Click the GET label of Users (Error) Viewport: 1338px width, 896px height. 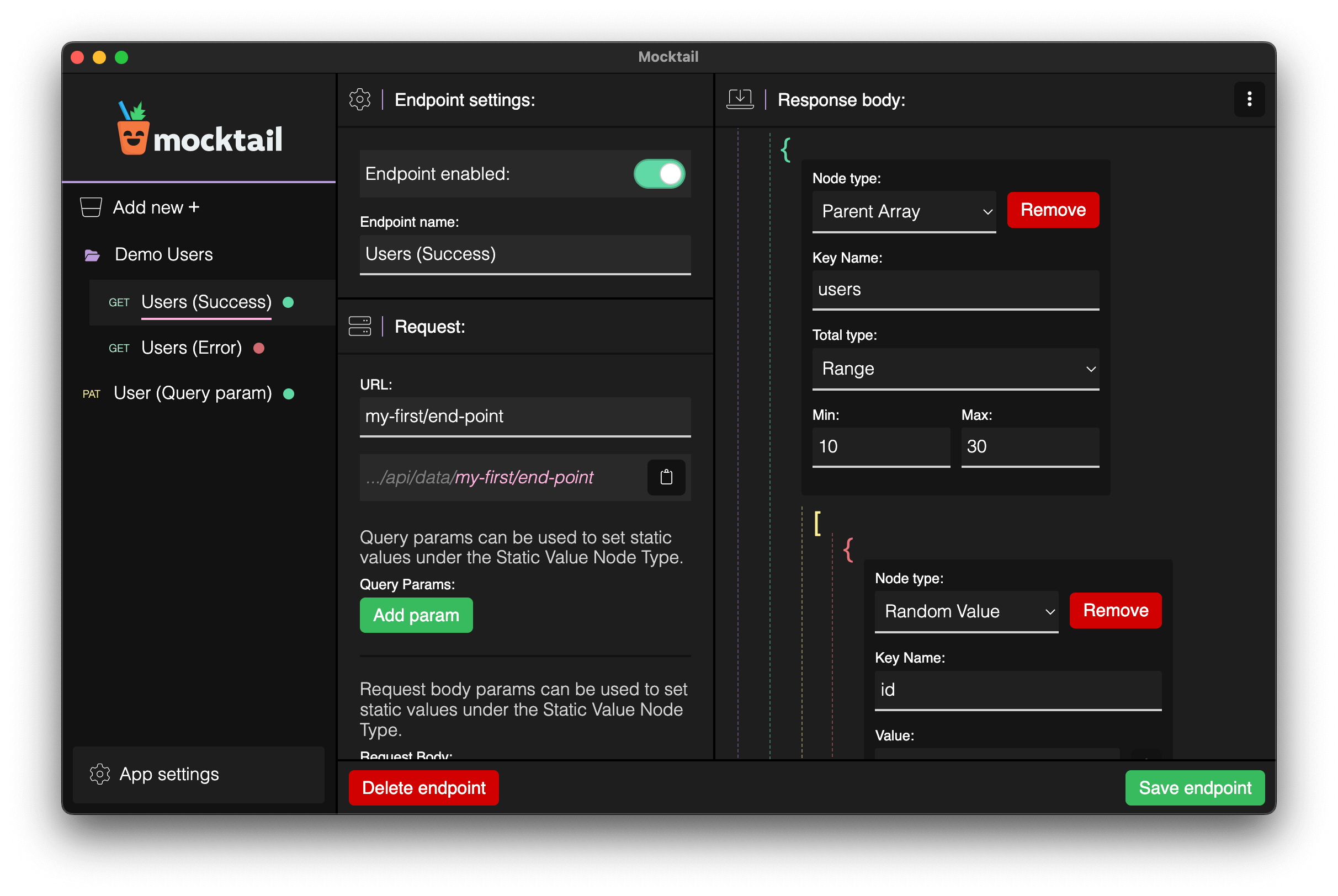point(119,348)
